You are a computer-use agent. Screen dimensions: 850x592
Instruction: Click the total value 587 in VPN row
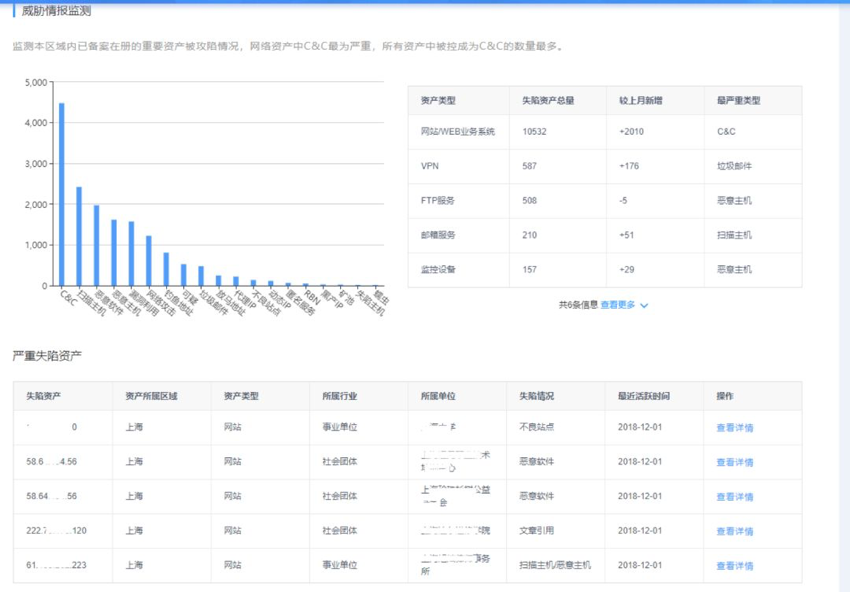pyautogui.click(x=529, y=166)
